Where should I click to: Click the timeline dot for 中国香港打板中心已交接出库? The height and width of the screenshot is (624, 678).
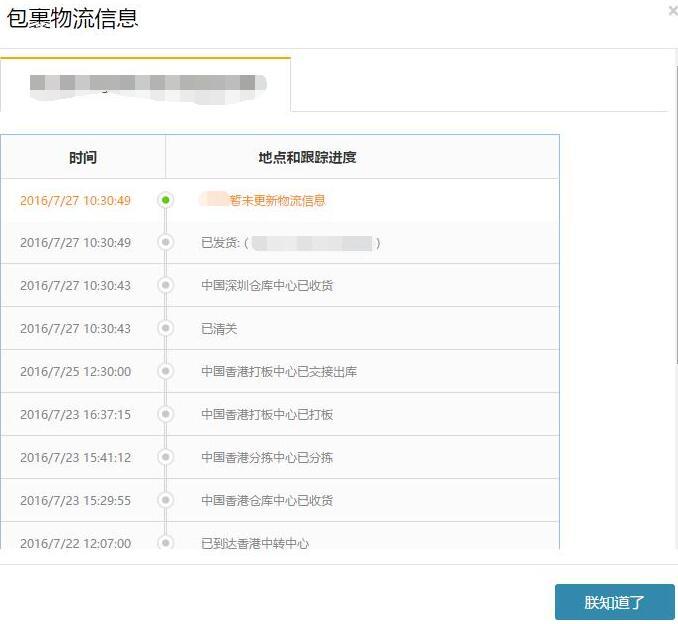[166, 371]
